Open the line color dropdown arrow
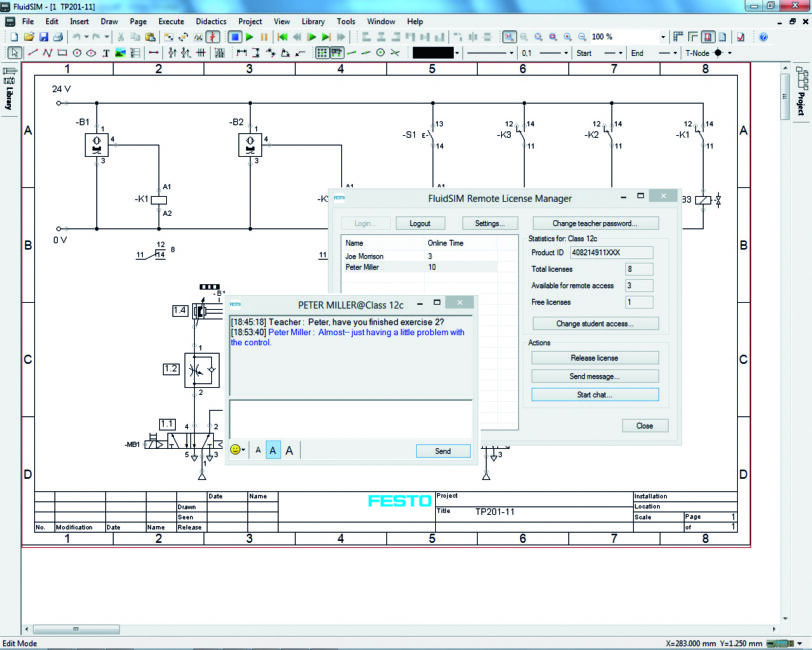 pyautogui.click(x=457, y=53)
